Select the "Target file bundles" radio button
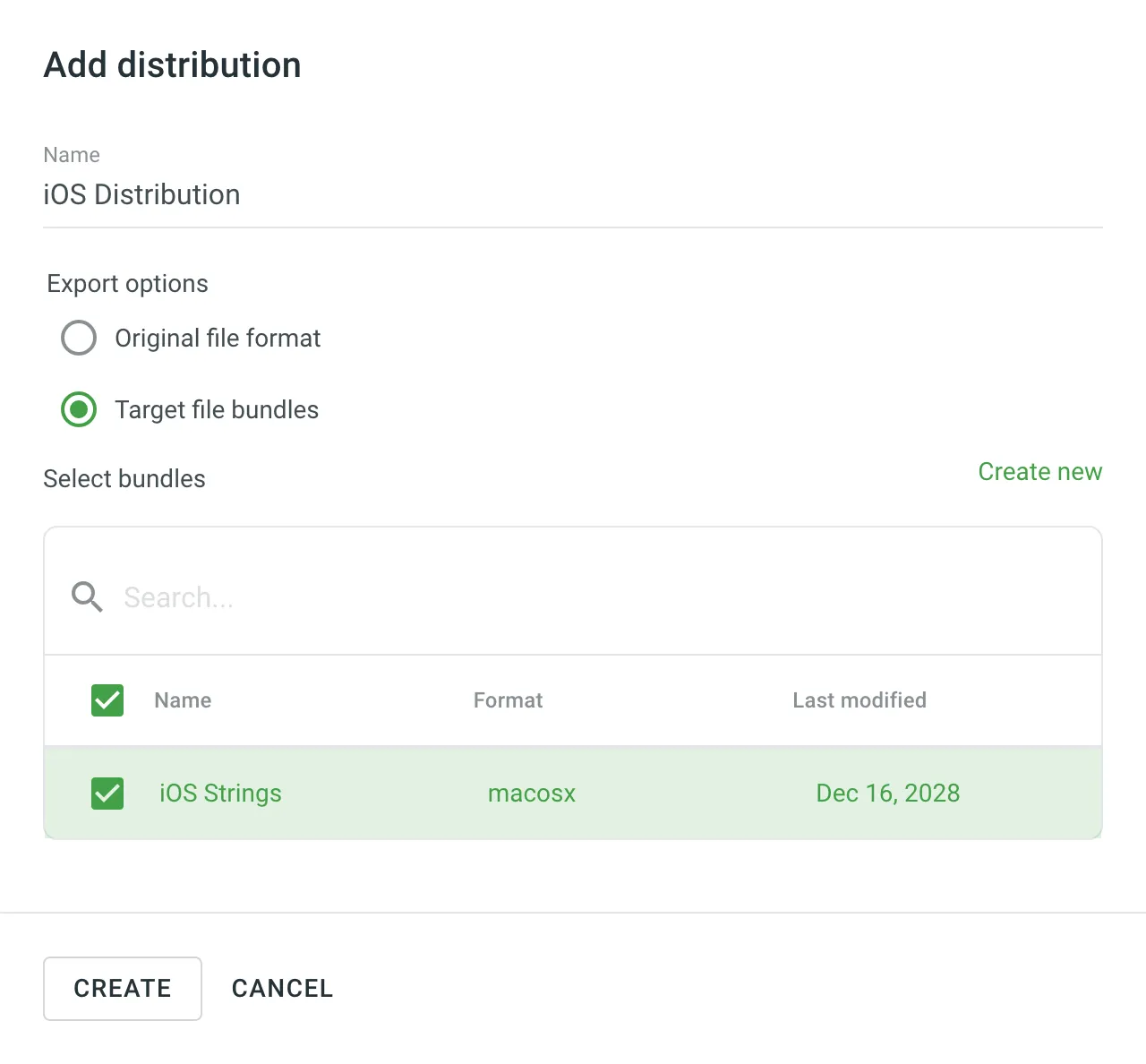 click(79, 409)
